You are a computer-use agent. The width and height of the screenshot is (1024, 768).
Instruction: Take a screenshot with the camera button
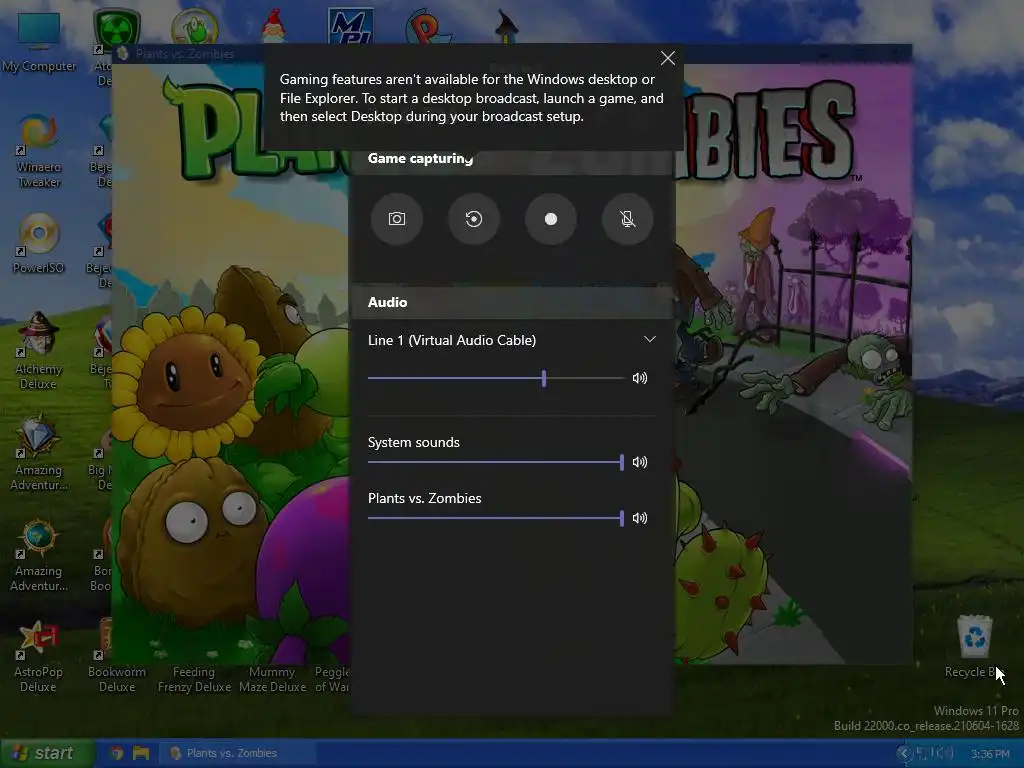coord(396,219)
